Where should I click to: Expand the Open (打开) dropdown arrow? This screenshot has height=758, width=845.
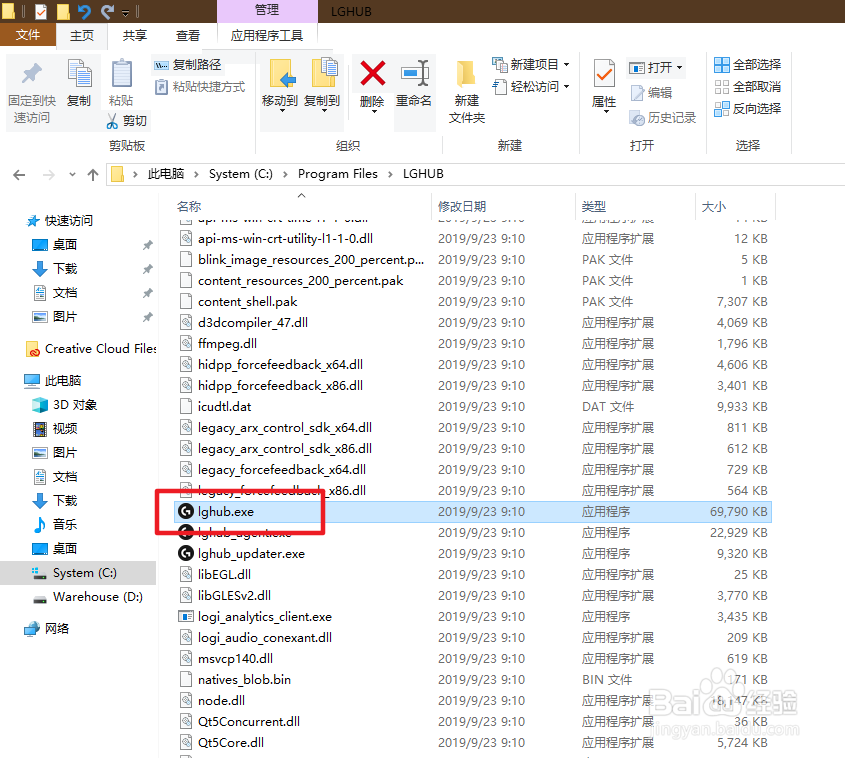[679, 68]
